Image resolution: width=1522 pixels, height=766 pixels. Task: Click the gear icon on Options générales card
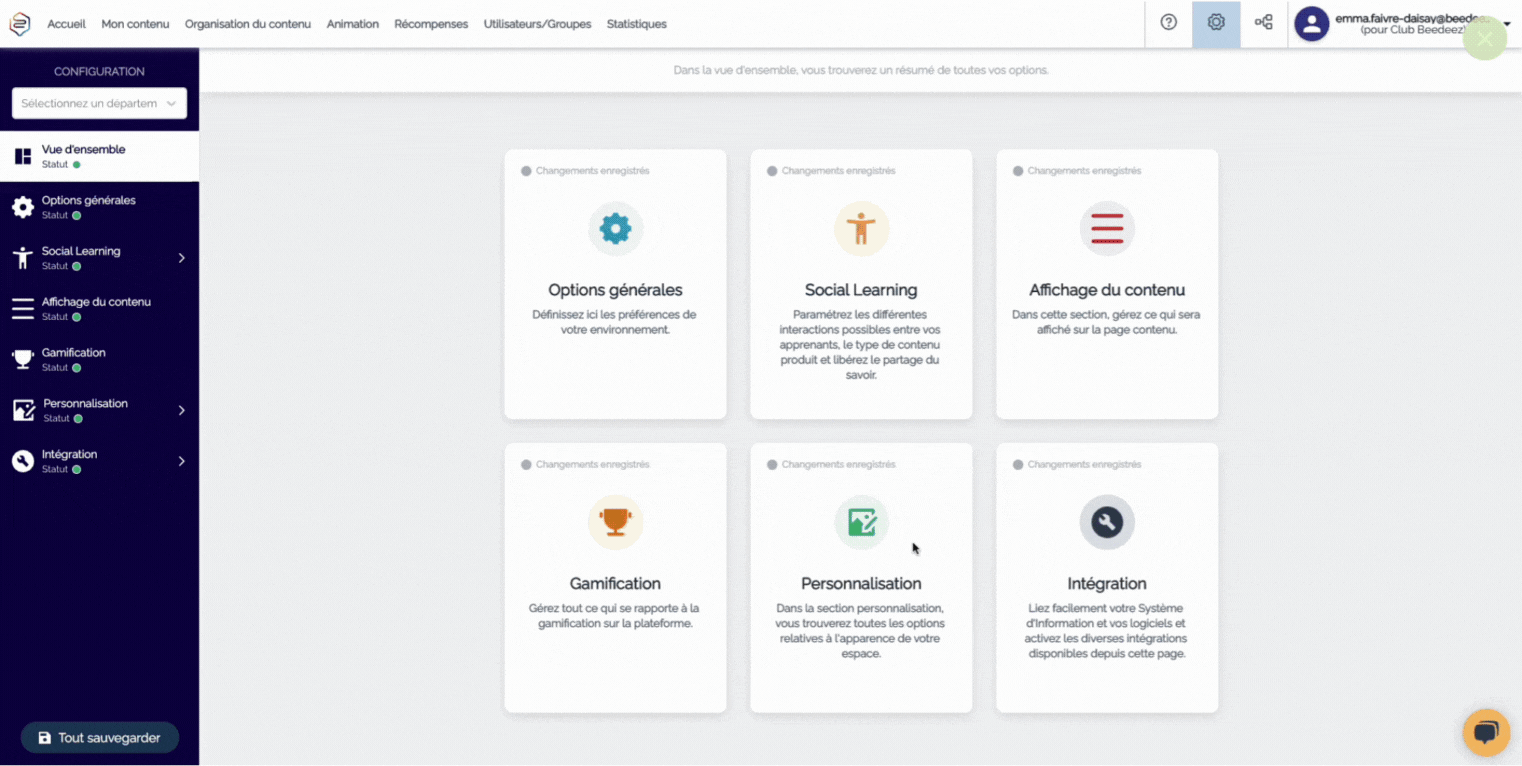pyautogui.click(x=615, y=229)
